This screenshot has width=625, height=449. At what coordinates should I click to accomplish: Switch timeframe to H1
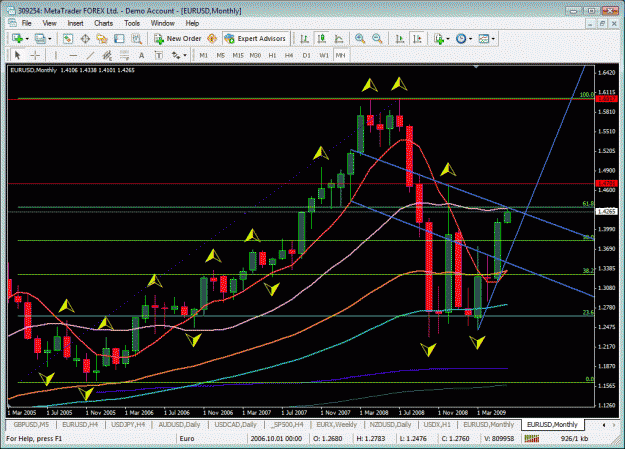[272, 55]
